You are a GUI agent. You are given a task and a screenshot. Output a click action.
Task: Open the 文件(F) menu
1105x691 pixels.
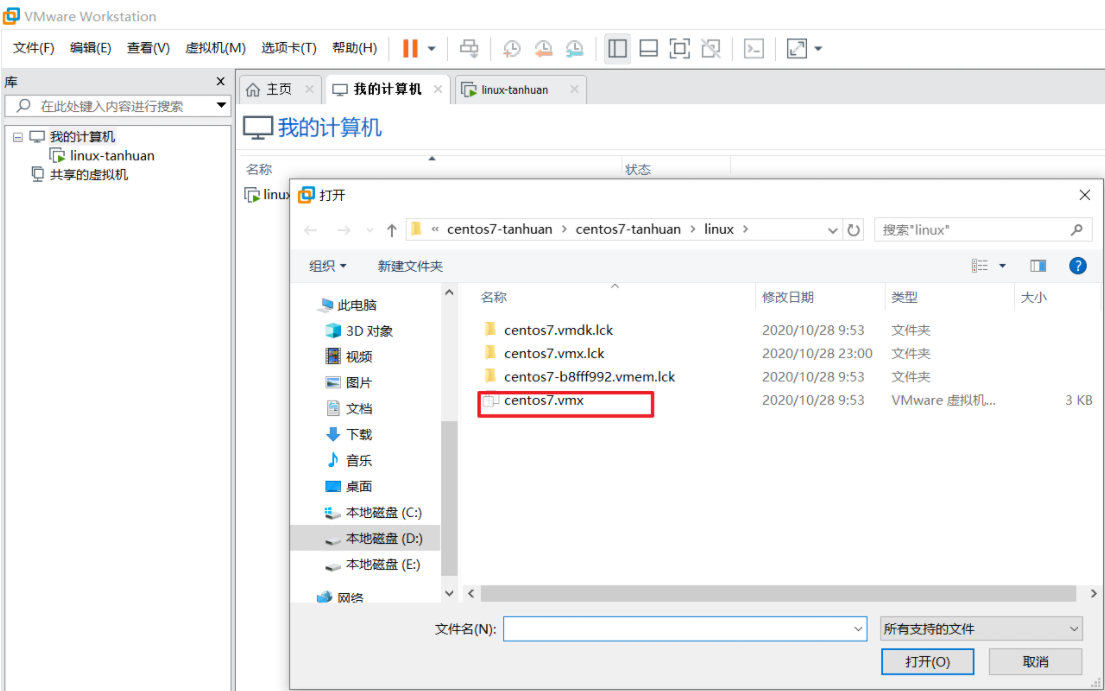(33, 48)
